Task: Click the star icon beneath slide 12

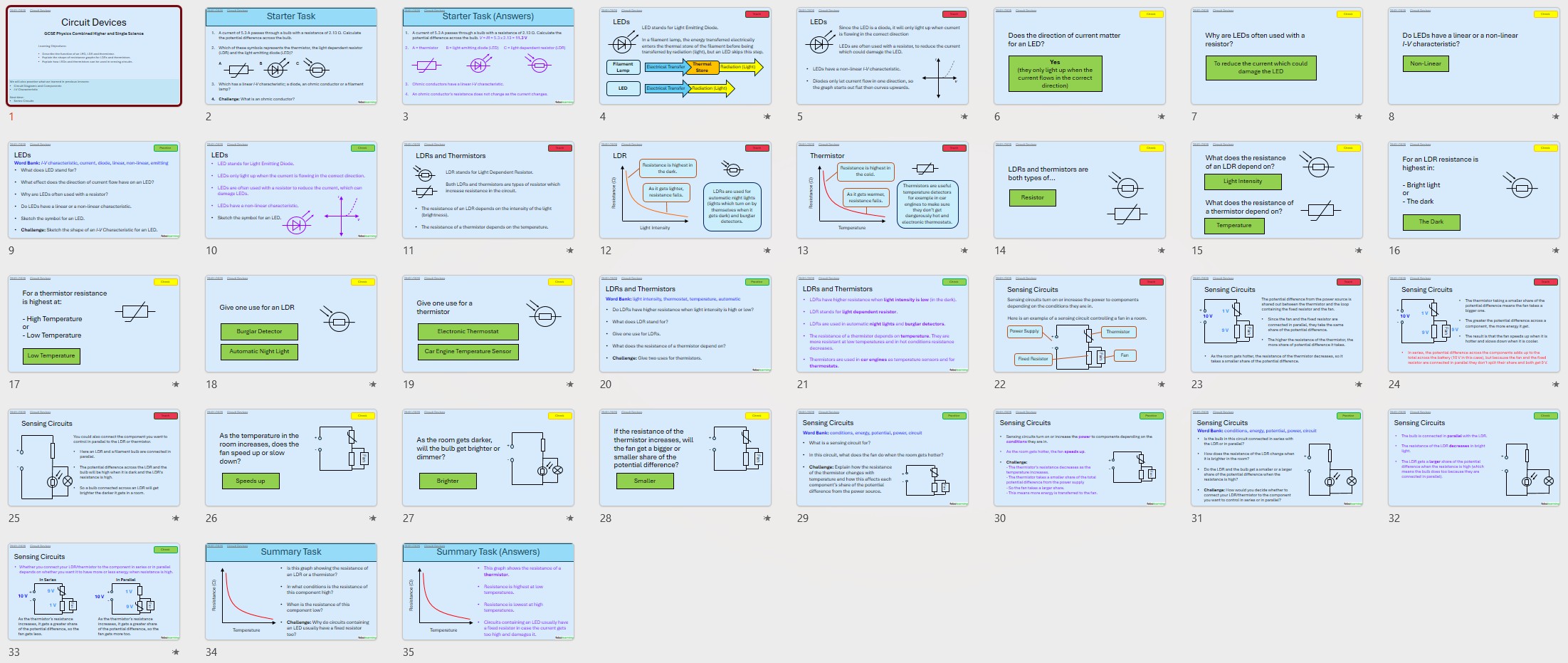Action: tap(767, 251)
